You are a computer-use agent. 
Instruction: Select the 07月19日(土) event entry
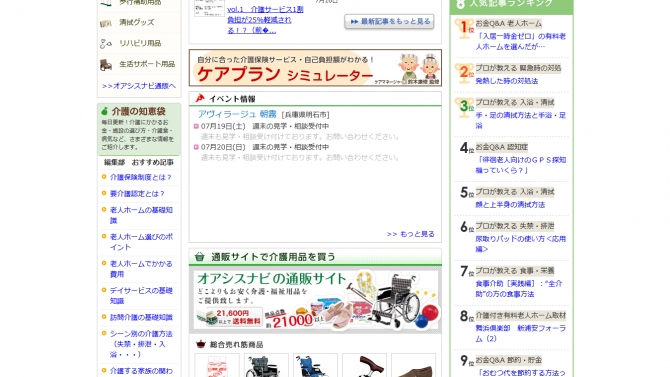click(x=265, y=126)
